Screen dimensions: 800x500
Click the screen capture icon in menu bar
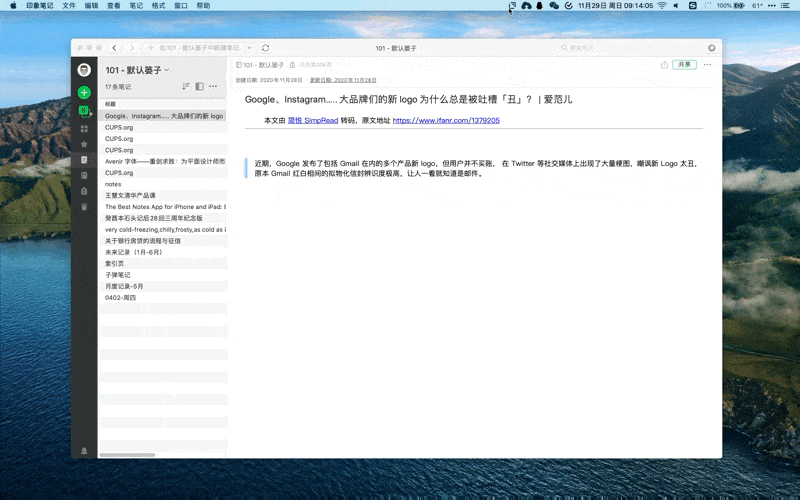pos(512,6)
